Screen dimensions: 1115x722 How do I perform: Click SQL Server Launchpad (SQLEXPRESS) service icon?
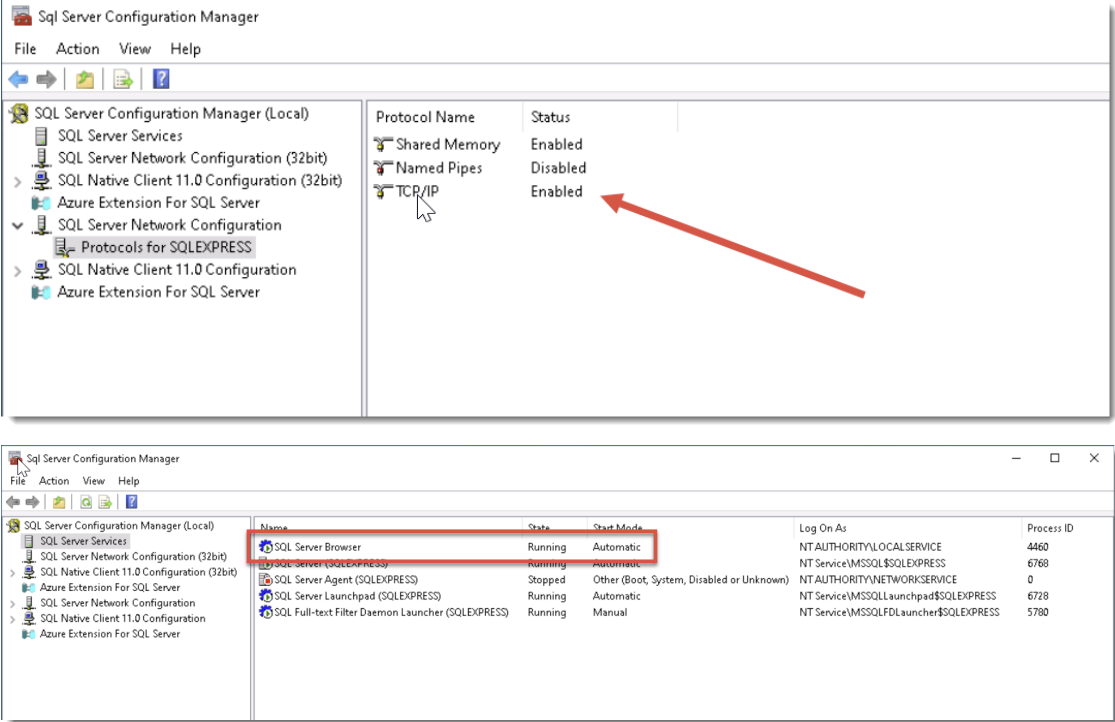pos(266,596)
